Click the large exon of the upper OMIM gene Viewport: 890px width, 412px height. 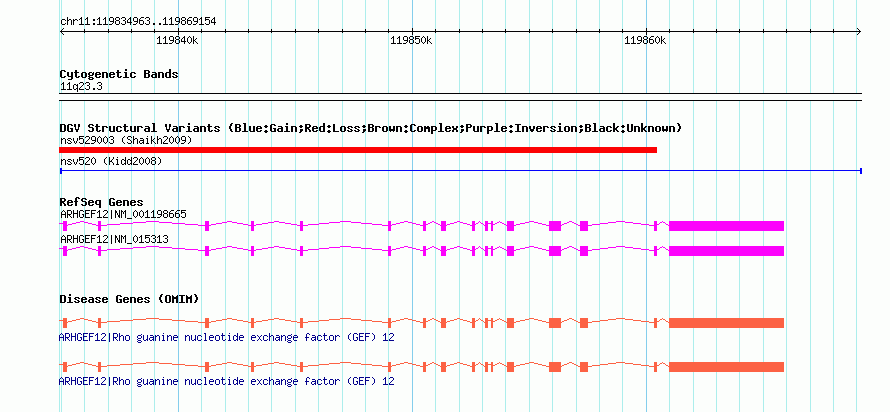pos(727,323)
